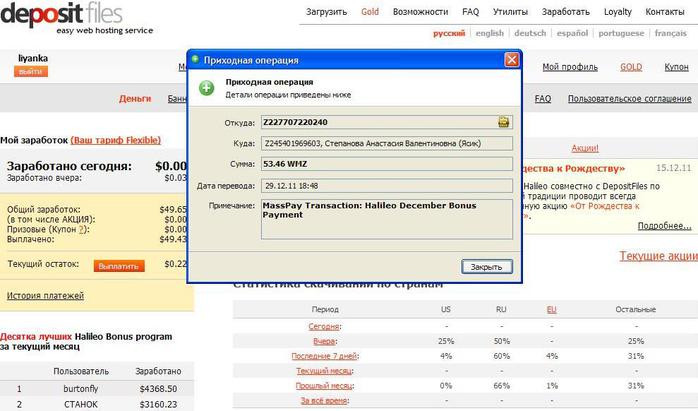The height and width of the screenshot is (411, 698).
Task: Open the Заработать menu item
Action: pos(565,12)
